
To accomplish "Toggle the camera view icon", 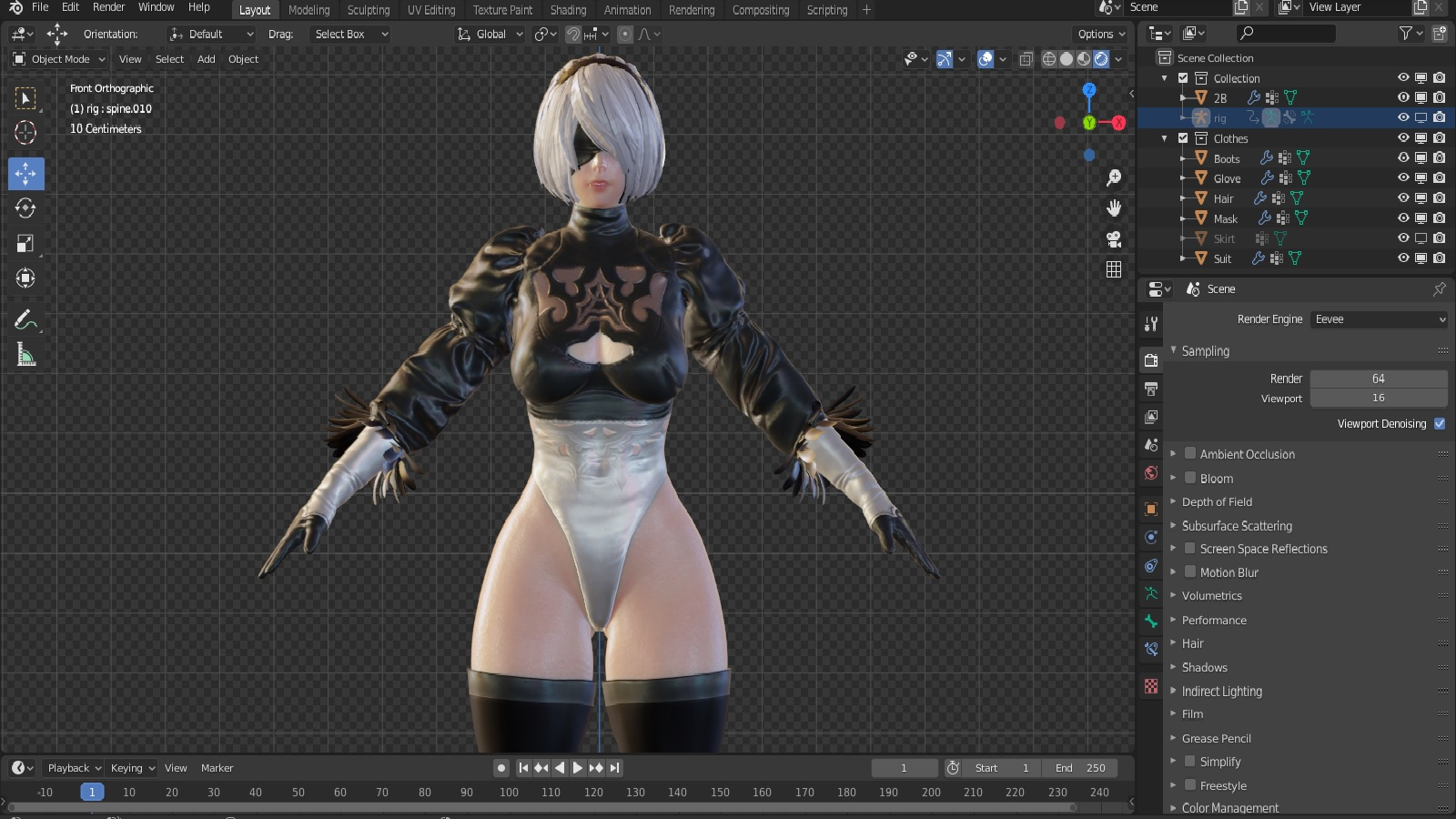I will 1113,239.
